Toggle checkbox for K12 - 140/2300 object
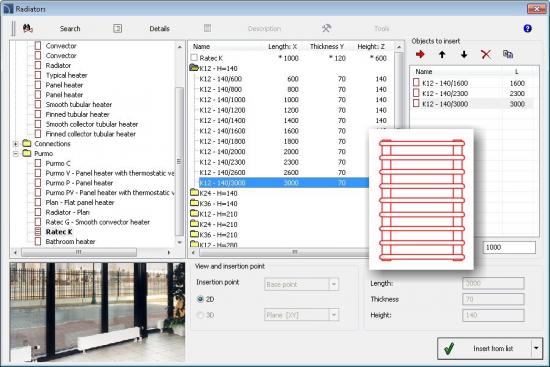Viewport: 550px width, 367px height. [416, 93]
